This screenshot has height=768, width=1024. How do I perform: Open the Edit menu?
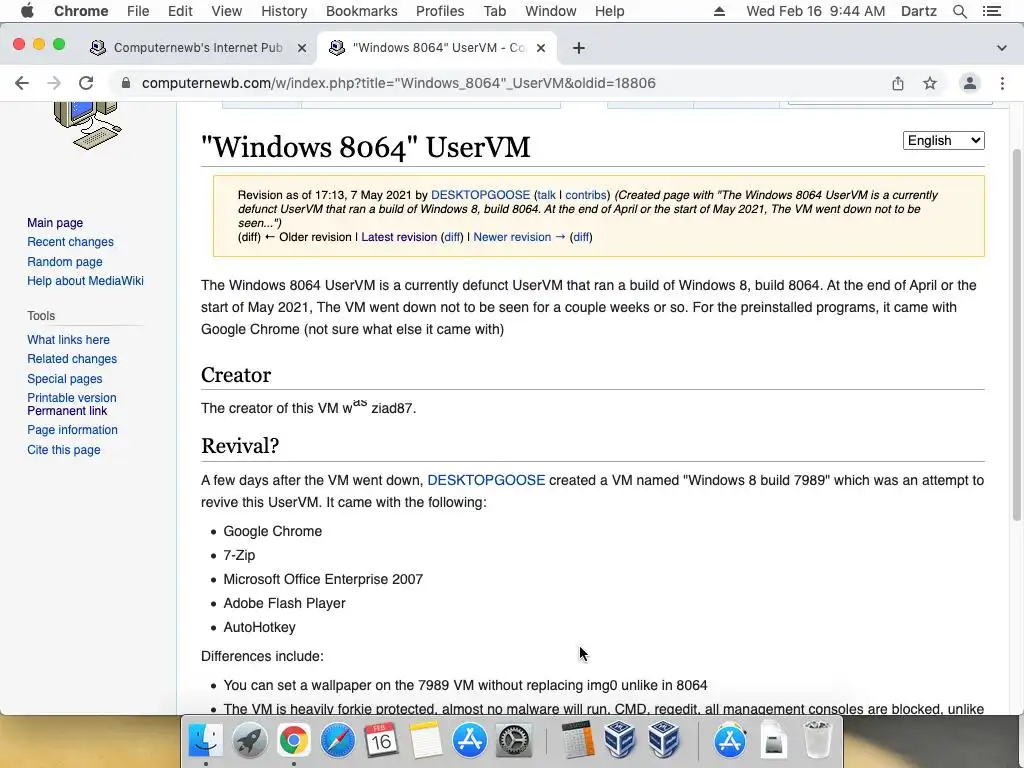[x=180, y=11]
